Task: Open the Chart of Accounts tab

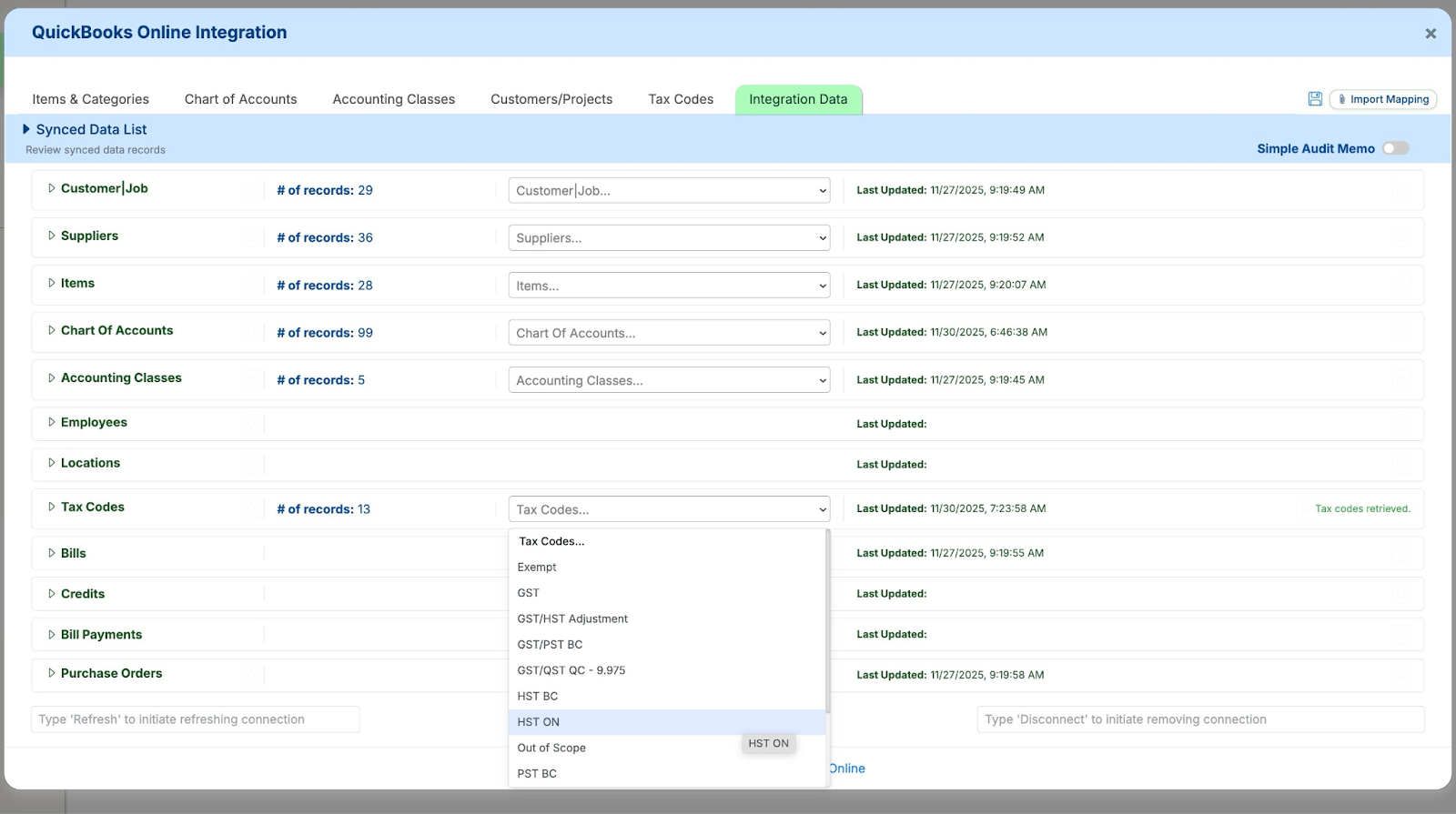Action: coord(240,99)
